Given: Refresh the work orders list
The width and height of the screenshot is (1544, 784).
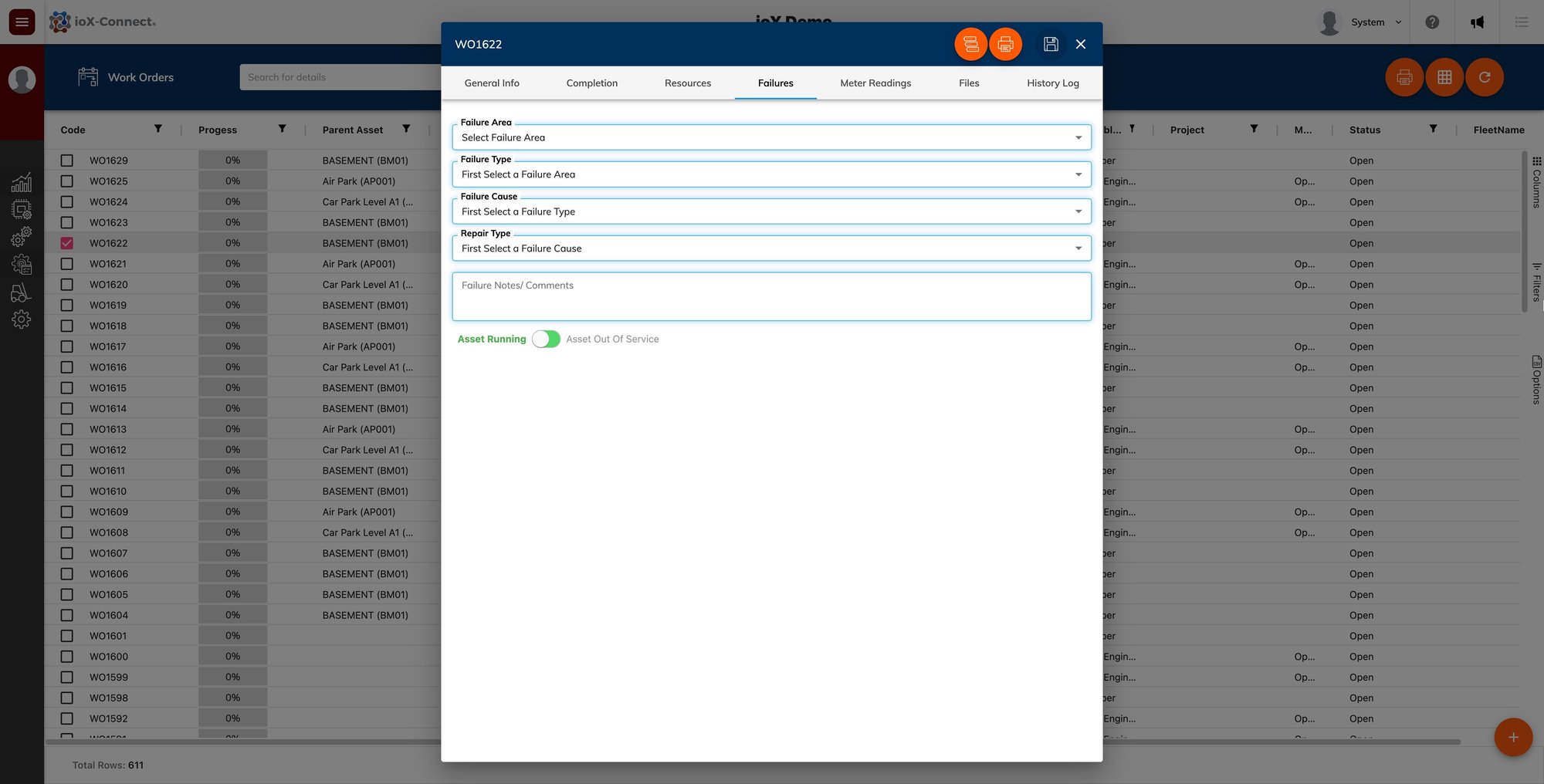Looking at the screenshot, I should tap(1484, 77).
